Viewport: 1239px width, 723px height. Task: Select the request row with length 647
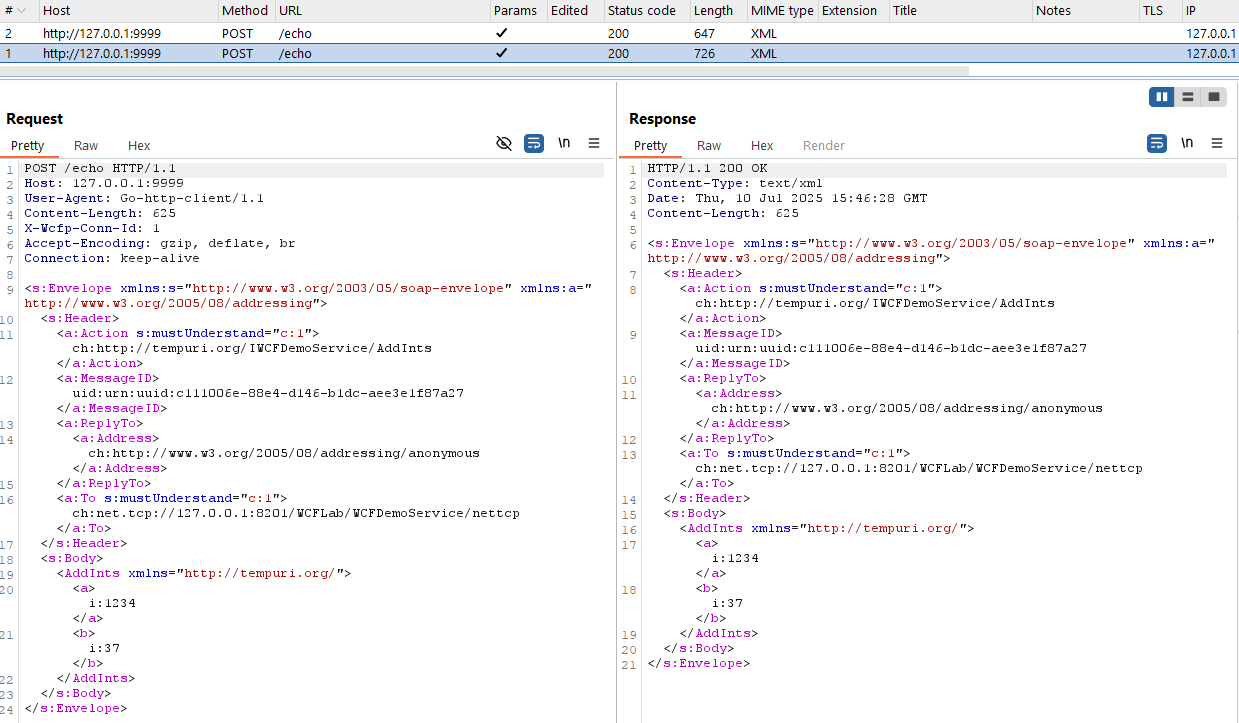[400, 32]
